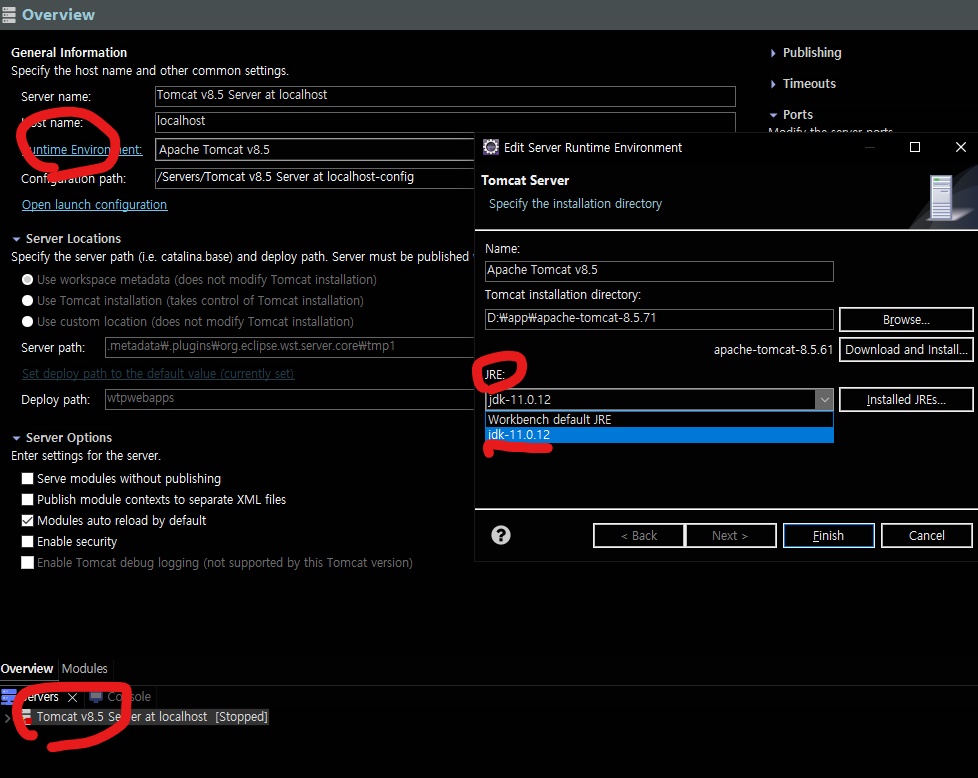Toggle the Enable security checkbox

click(27, 542)
